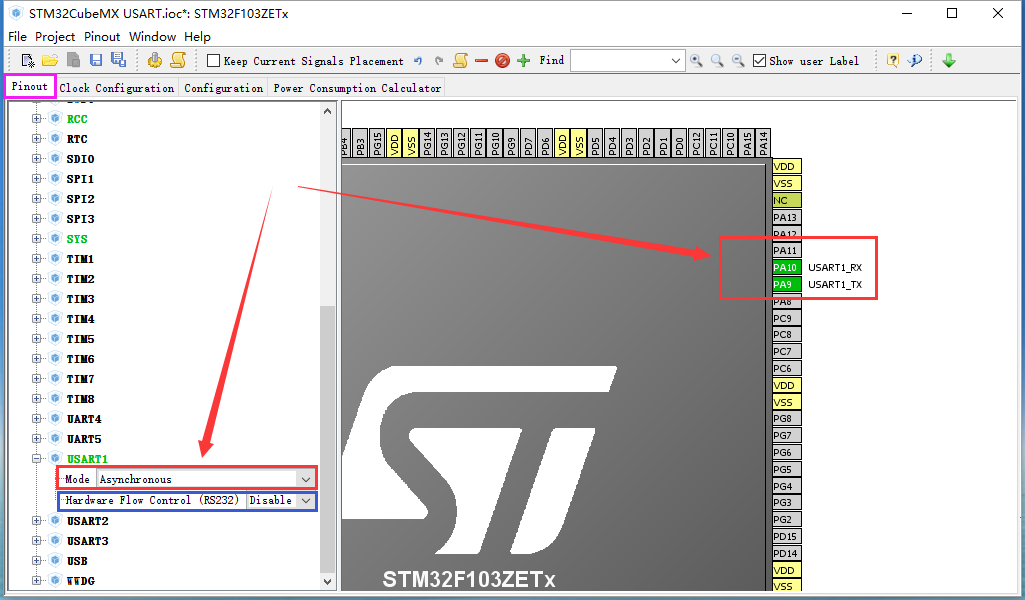The height and width of the screenshot is (600, 1025).
Task: Expand the RTC tree node
Action: (37, 139)
